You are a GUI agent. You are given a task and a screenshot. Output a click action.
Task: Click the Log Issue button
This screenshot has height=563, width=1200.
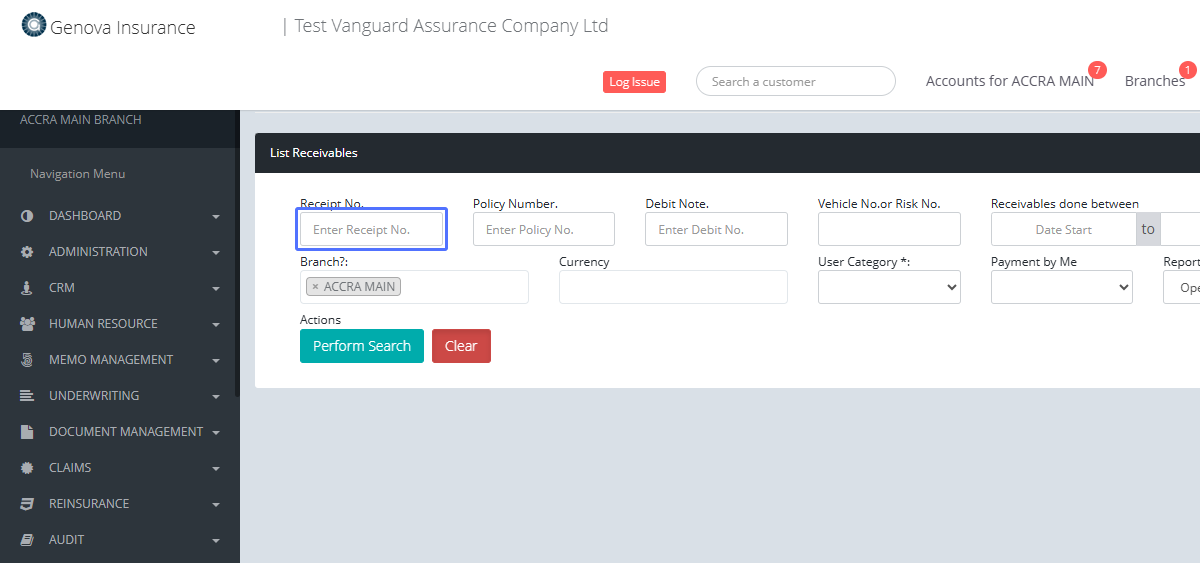click(634, 82)
